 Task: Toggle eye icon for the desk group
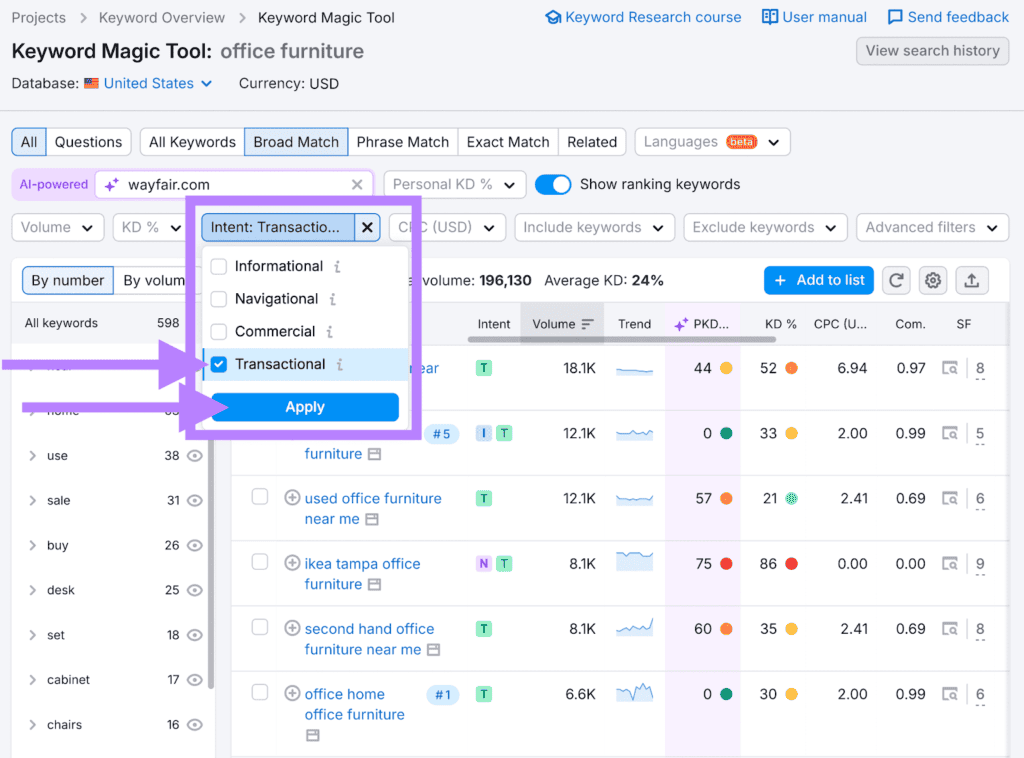tap(195, 590)
